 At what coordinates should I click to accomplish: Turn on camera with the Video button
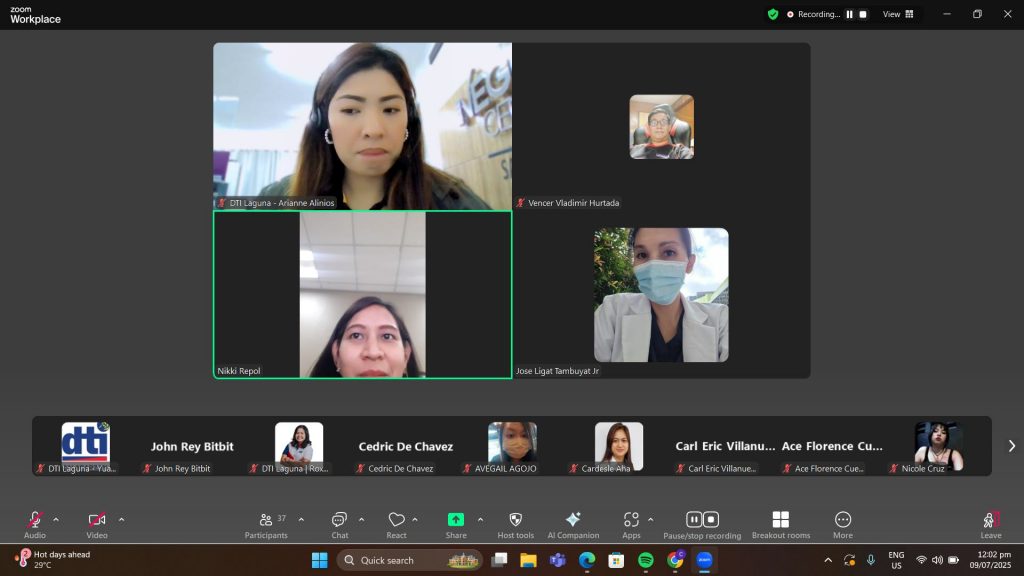coord(97,524)
